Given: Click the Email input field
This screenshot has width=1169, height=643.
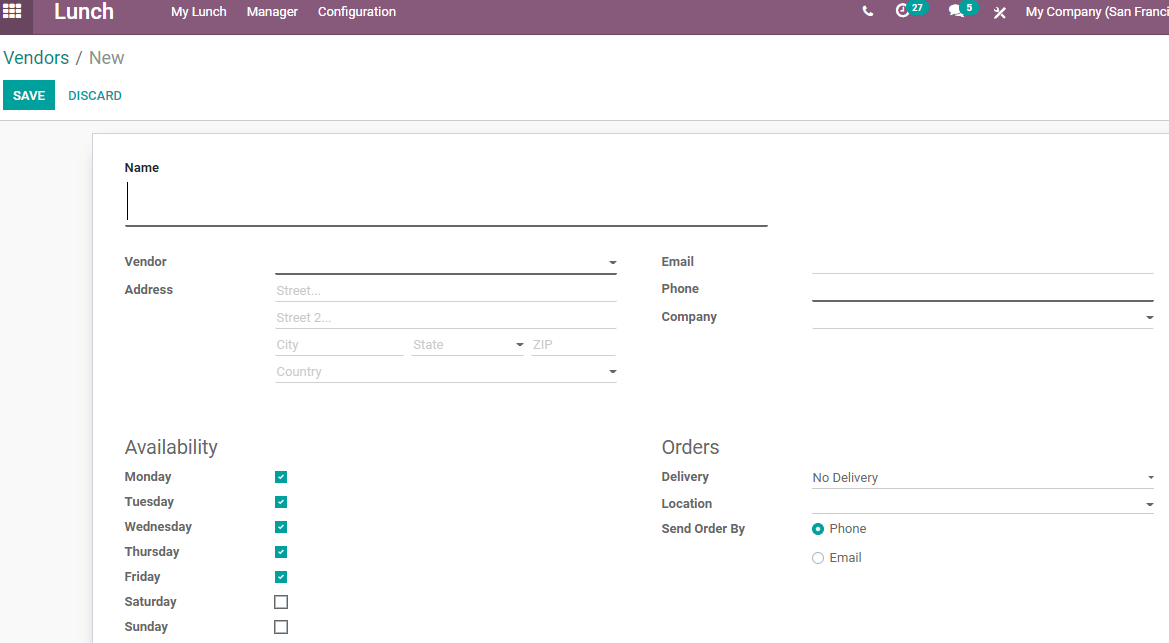Looking at the screenshot, I should 983,262.
